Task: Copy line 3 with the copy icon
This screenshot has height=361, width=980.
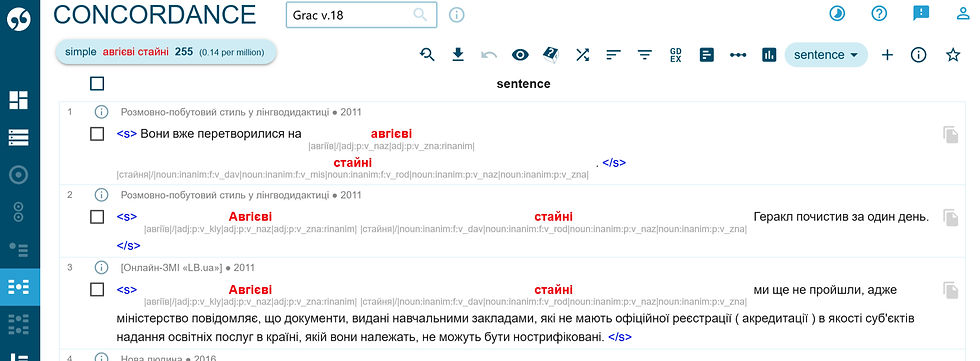Action: (951, 290)
